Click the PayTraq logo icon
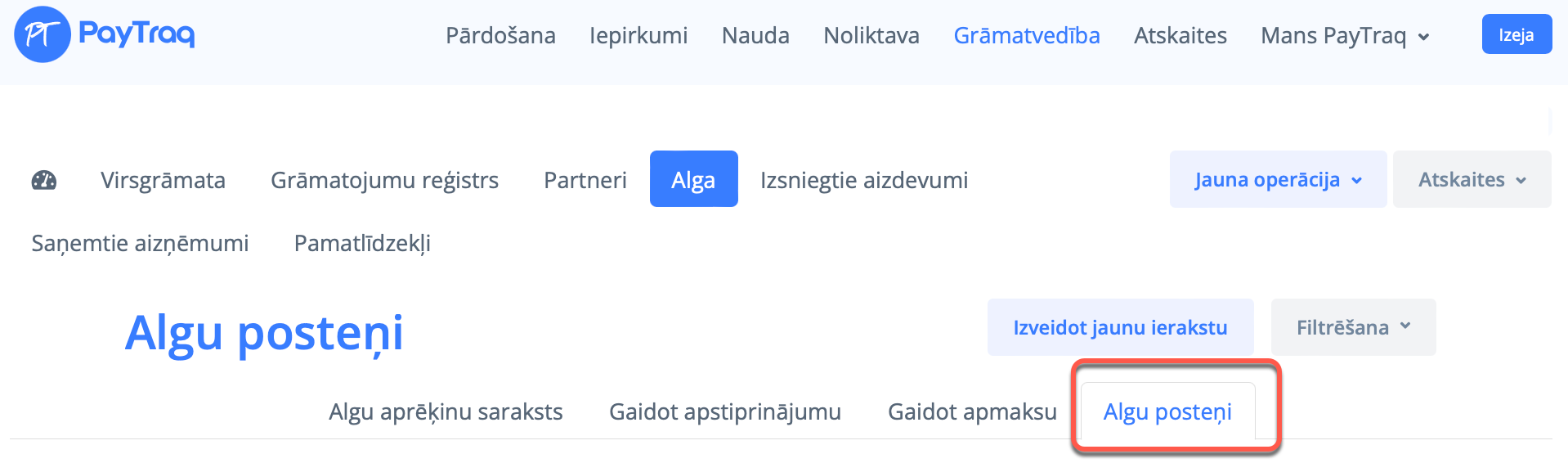 [42, 34]
